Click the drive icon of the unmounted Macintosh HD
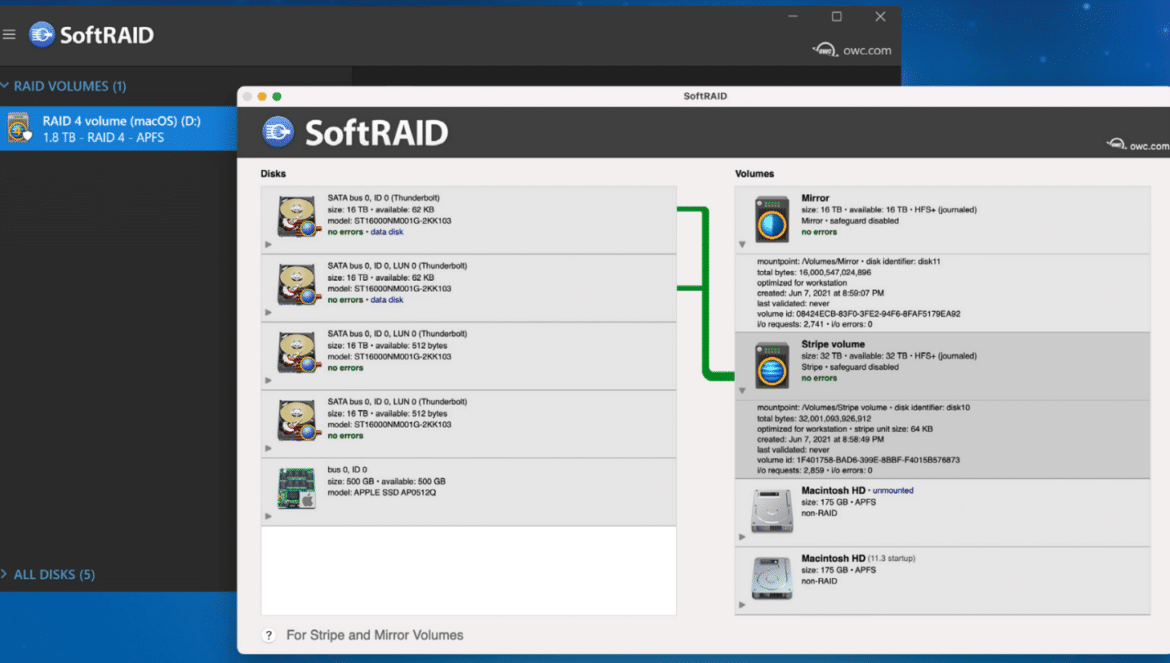This screenshot has width=1170, height=663. coord(772,511)
